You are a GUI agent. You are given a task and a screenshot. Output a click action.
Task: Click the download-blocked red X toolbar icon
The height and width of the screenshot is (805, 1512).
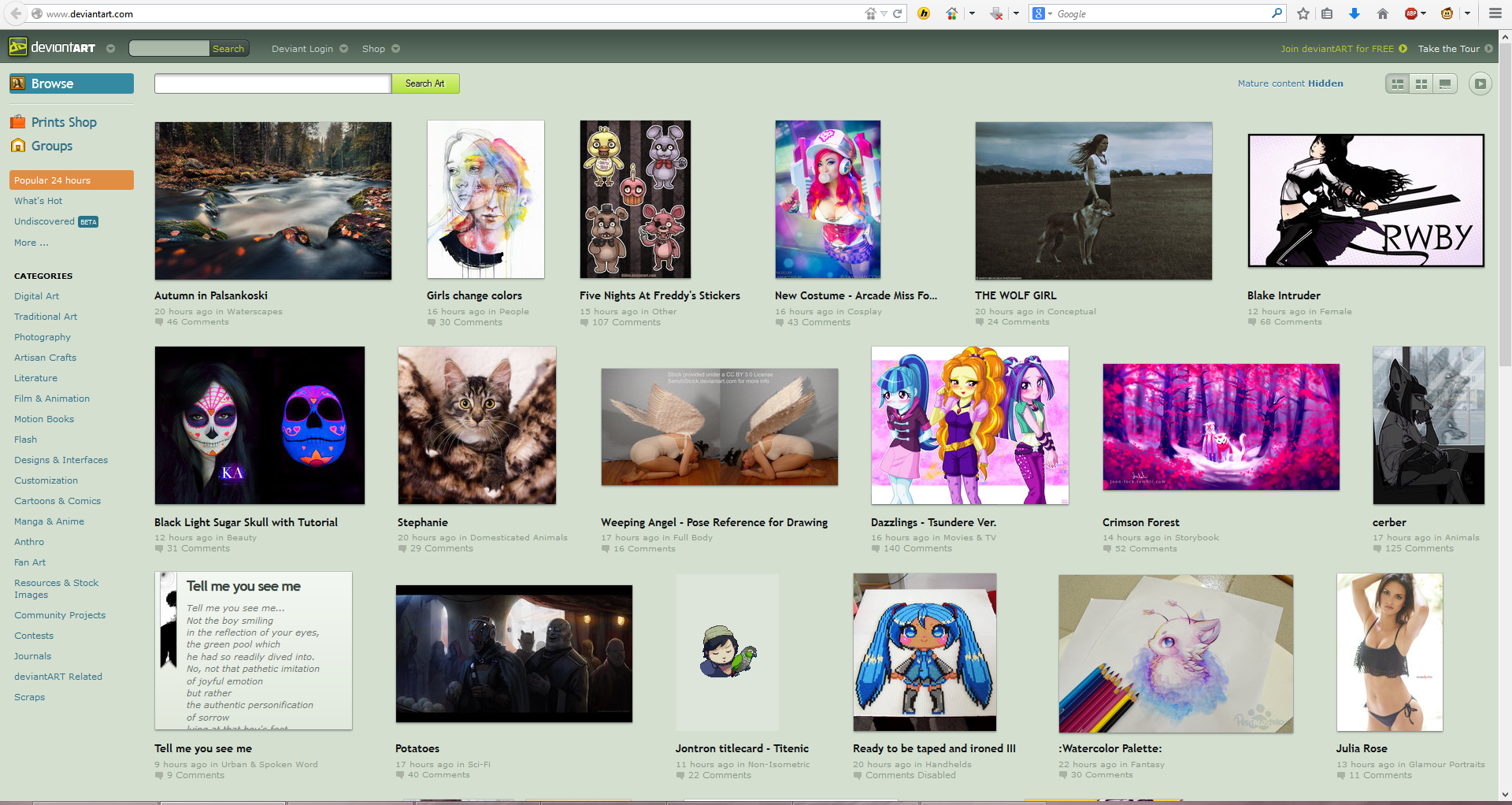tap(996, 13)
